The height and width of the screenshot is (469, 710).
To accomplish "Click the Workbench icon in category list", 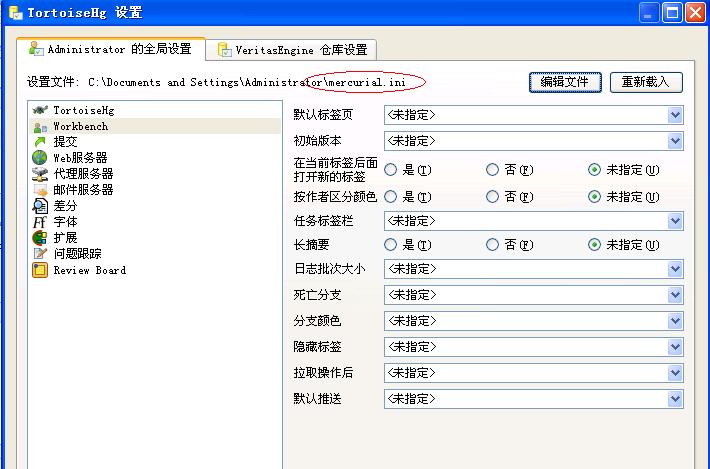I will coord(40,127).
